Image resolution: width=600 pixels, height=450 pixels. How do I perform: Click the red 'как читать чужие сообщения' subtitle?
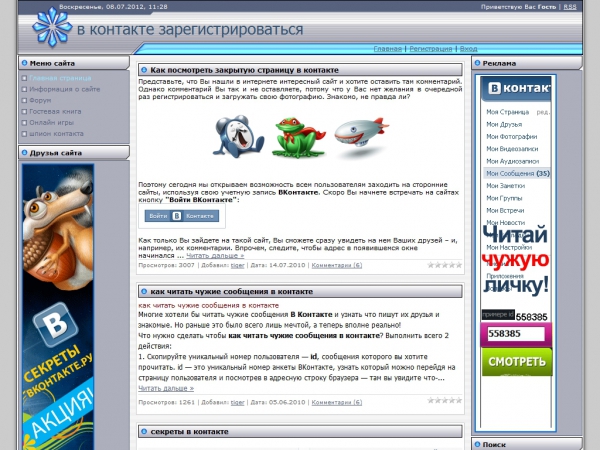(209, 305)
